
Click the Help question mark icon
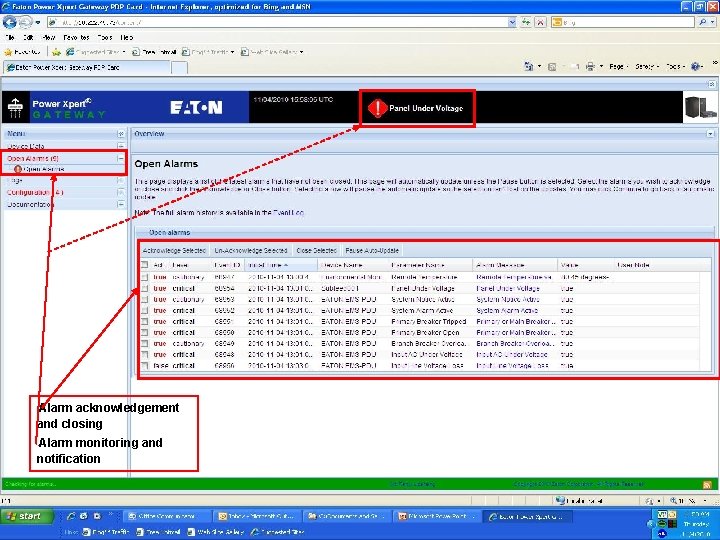[x=696, y=67]
